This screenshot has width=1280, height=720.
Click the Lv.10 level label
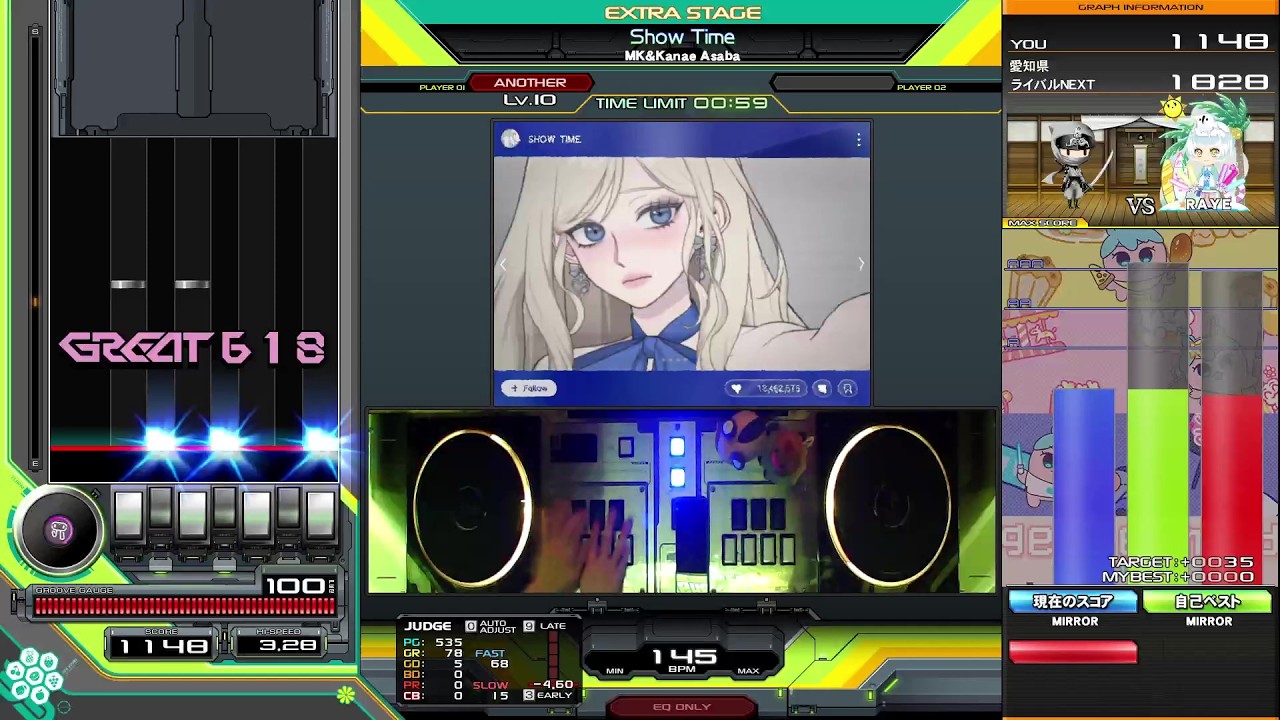(x=530, y=100)
